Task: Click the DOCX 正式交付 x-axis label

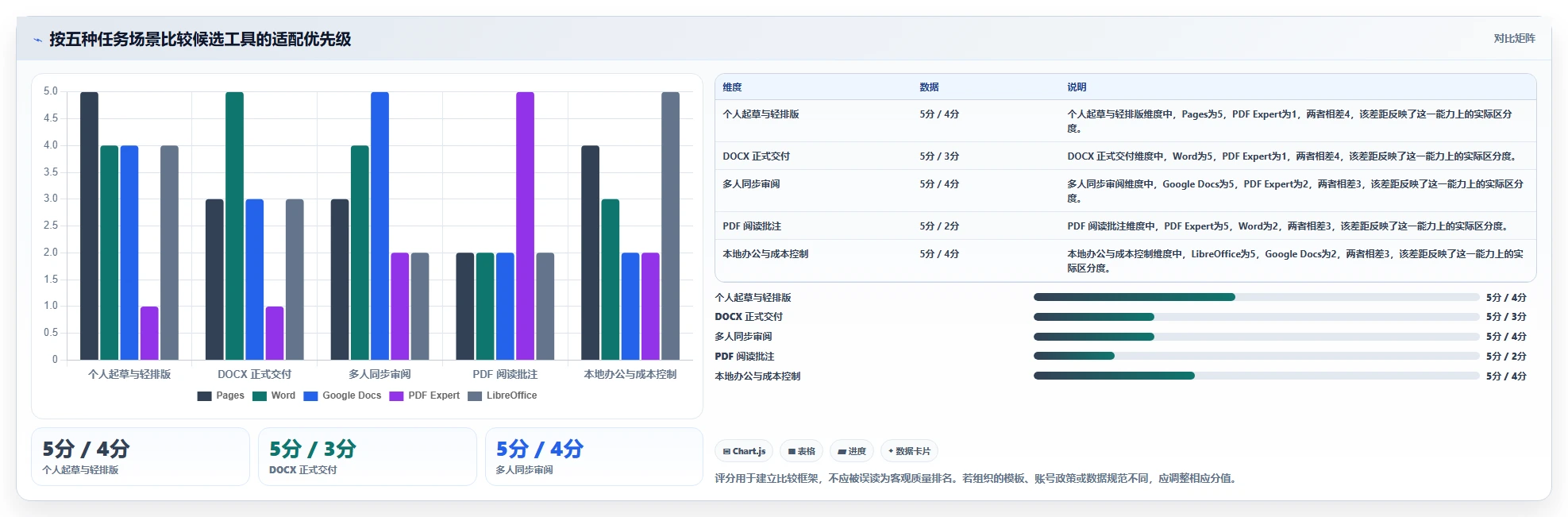Action: tap(254, 374)
